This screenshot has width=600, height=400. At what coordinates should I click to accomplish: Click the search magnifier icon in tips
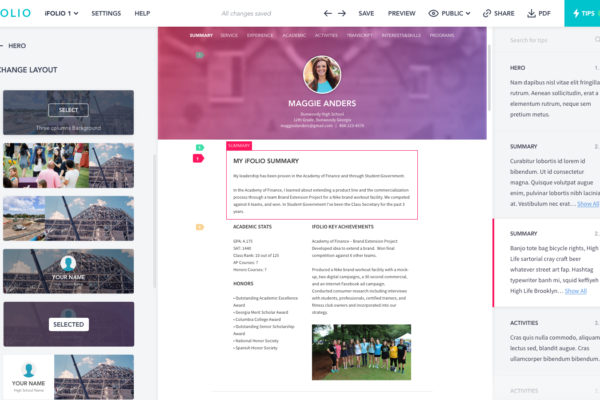click(x=597, y=39)
